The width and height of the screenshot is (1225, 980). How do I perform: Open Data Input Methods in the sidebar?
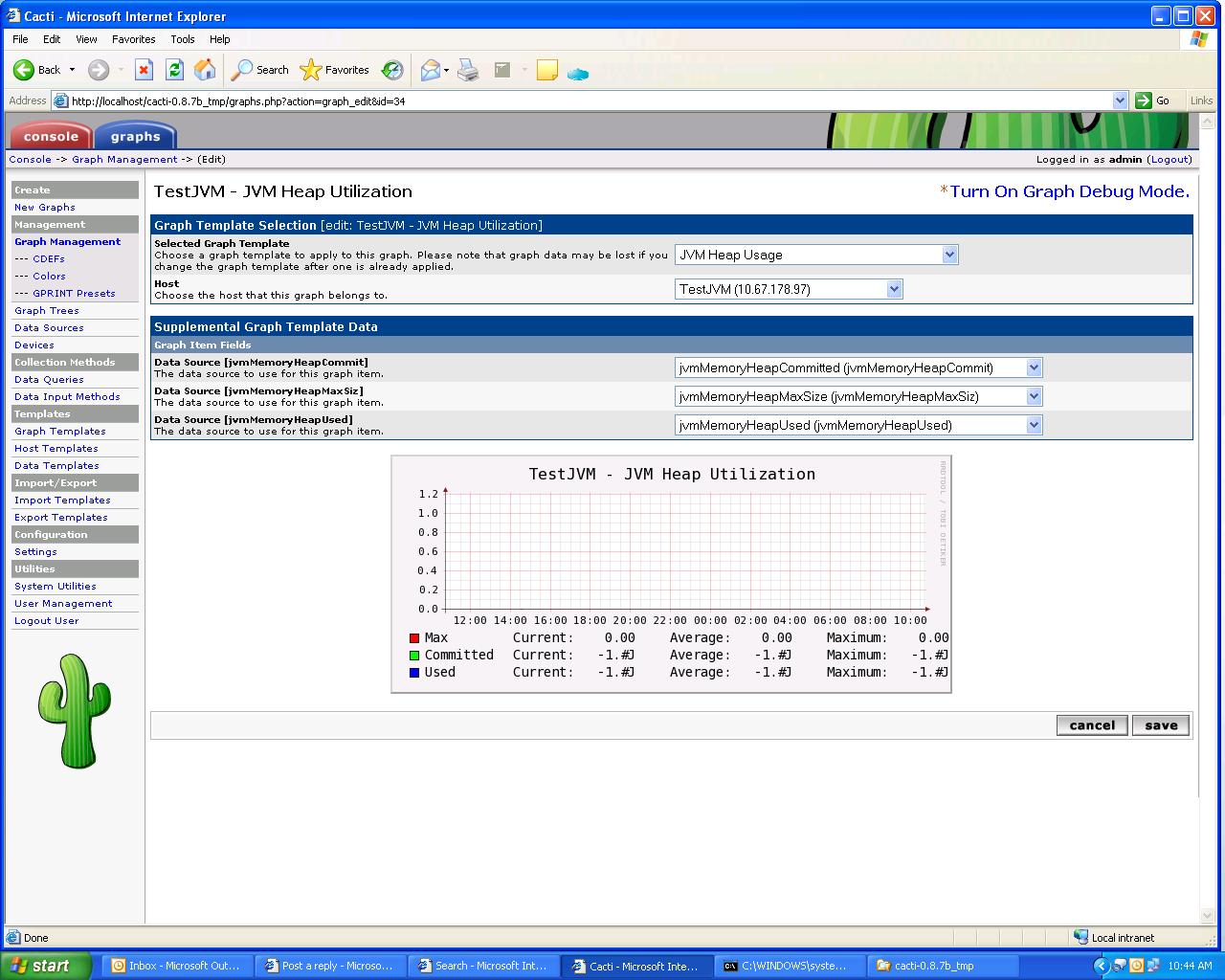67,396
